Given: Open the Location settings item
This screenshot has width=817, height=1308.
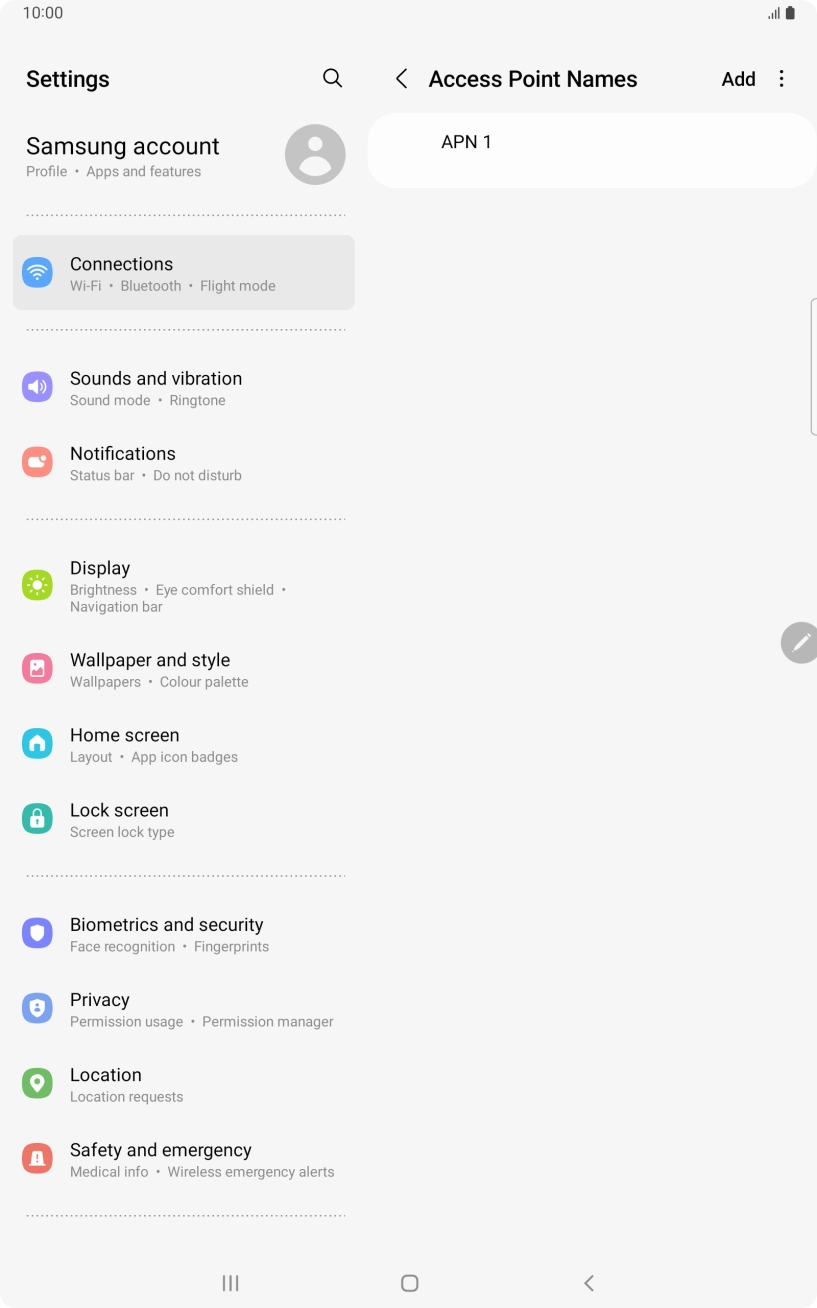Looking at the screenshot, I should pos(184,1084).
